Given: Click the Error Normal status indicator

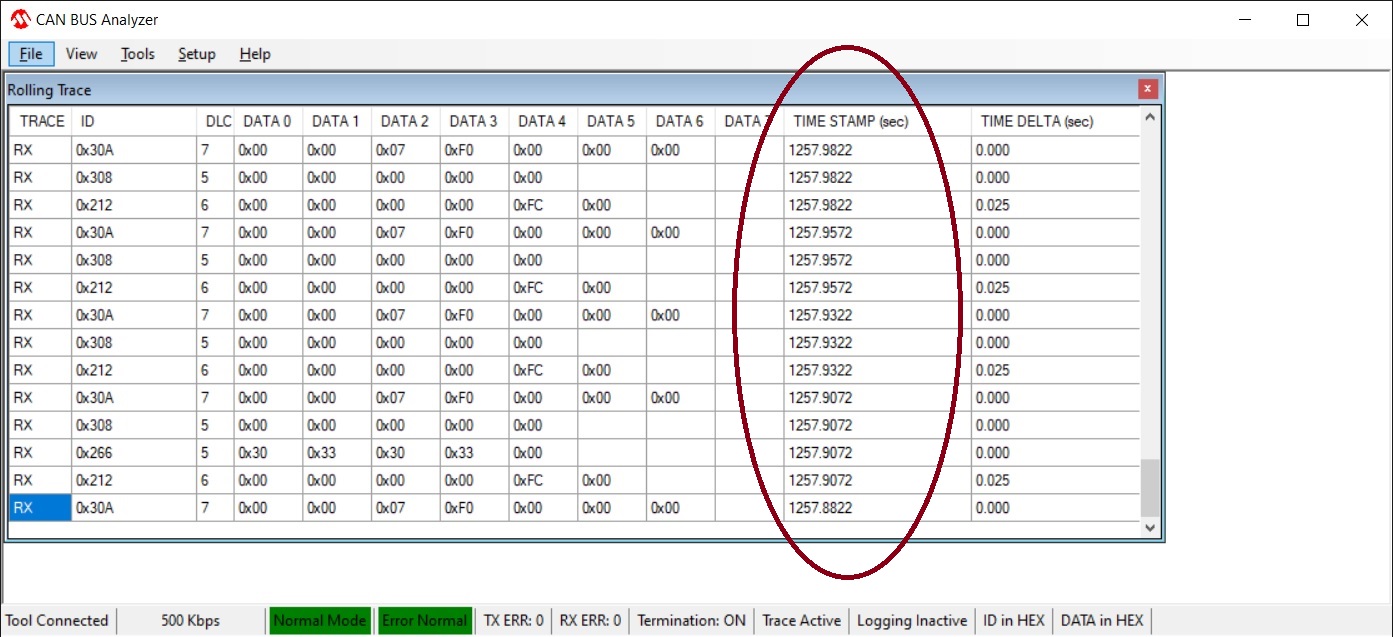Looking at the screenshot, I should click(424, 620).
